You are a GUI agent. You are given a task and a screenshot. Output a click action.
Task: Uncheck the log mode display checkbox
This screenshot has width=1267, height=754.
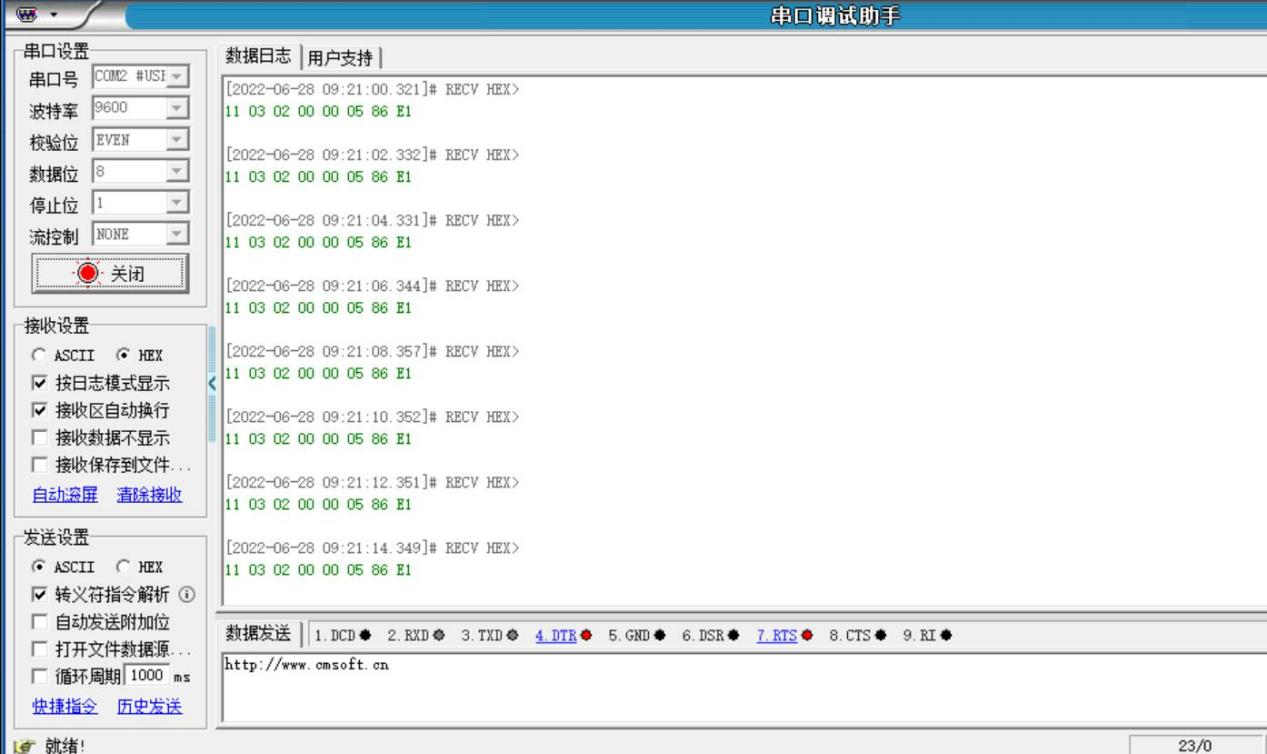click(x=39, y=383)
